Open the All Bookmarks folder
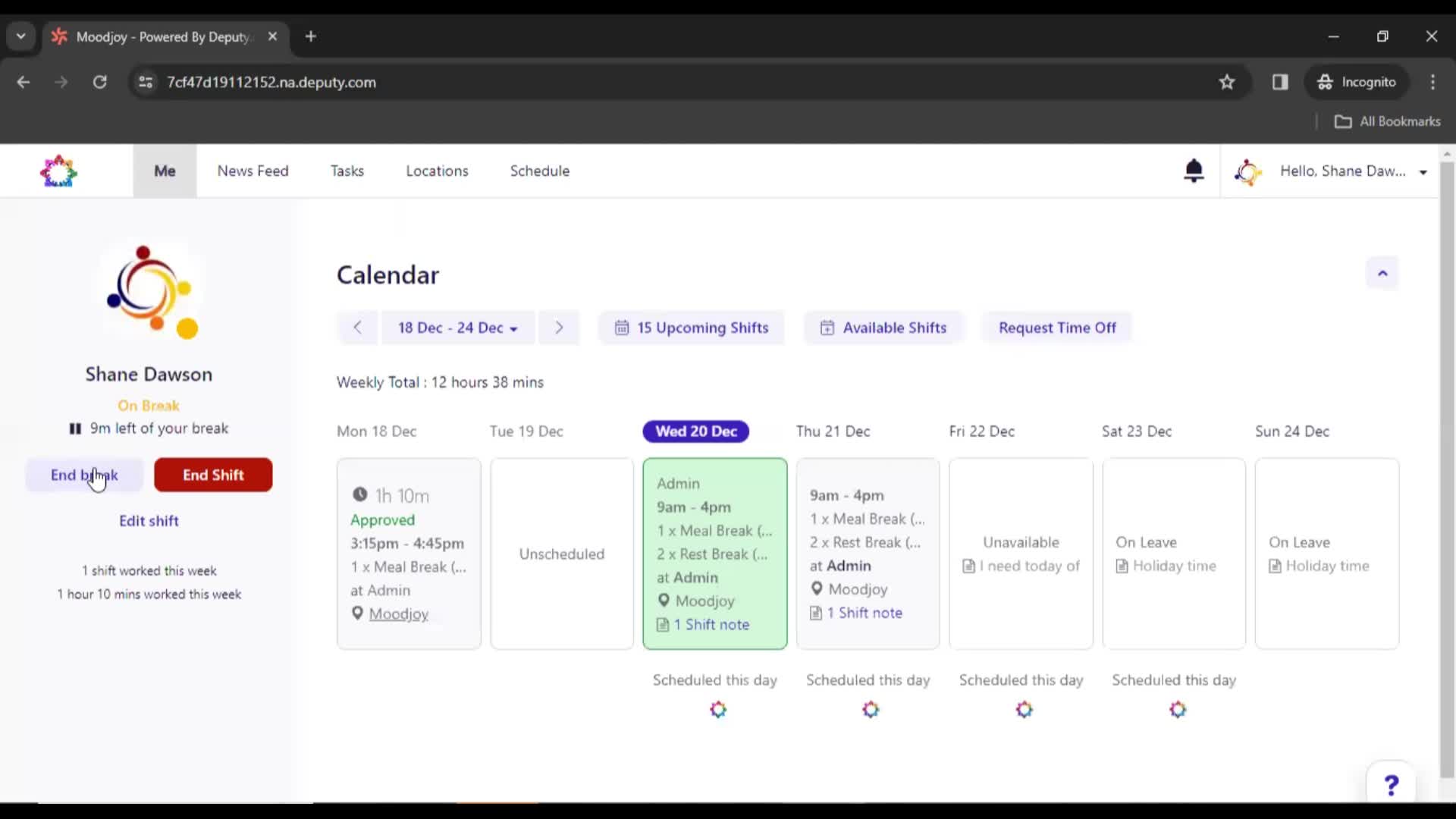The width and height of the screenshot is (1456, 819). point(1388,121)
